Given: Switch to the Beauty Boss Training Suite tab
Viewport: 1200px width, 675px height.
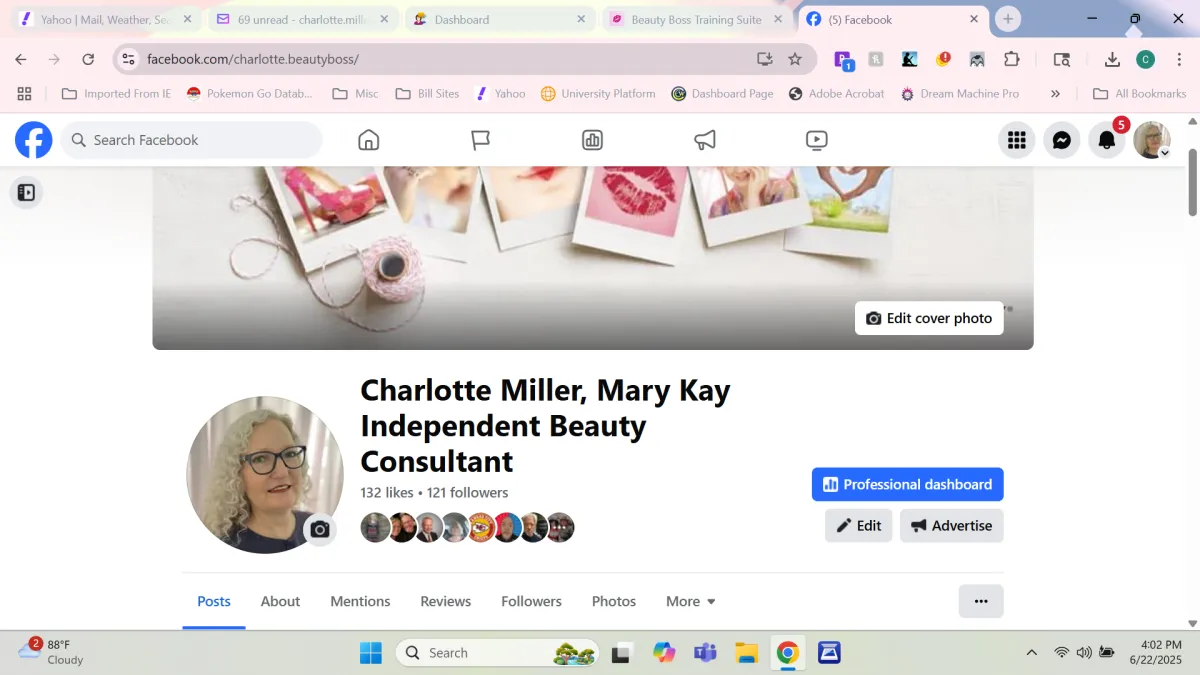Looking at the screenshot, I should 696,19.
